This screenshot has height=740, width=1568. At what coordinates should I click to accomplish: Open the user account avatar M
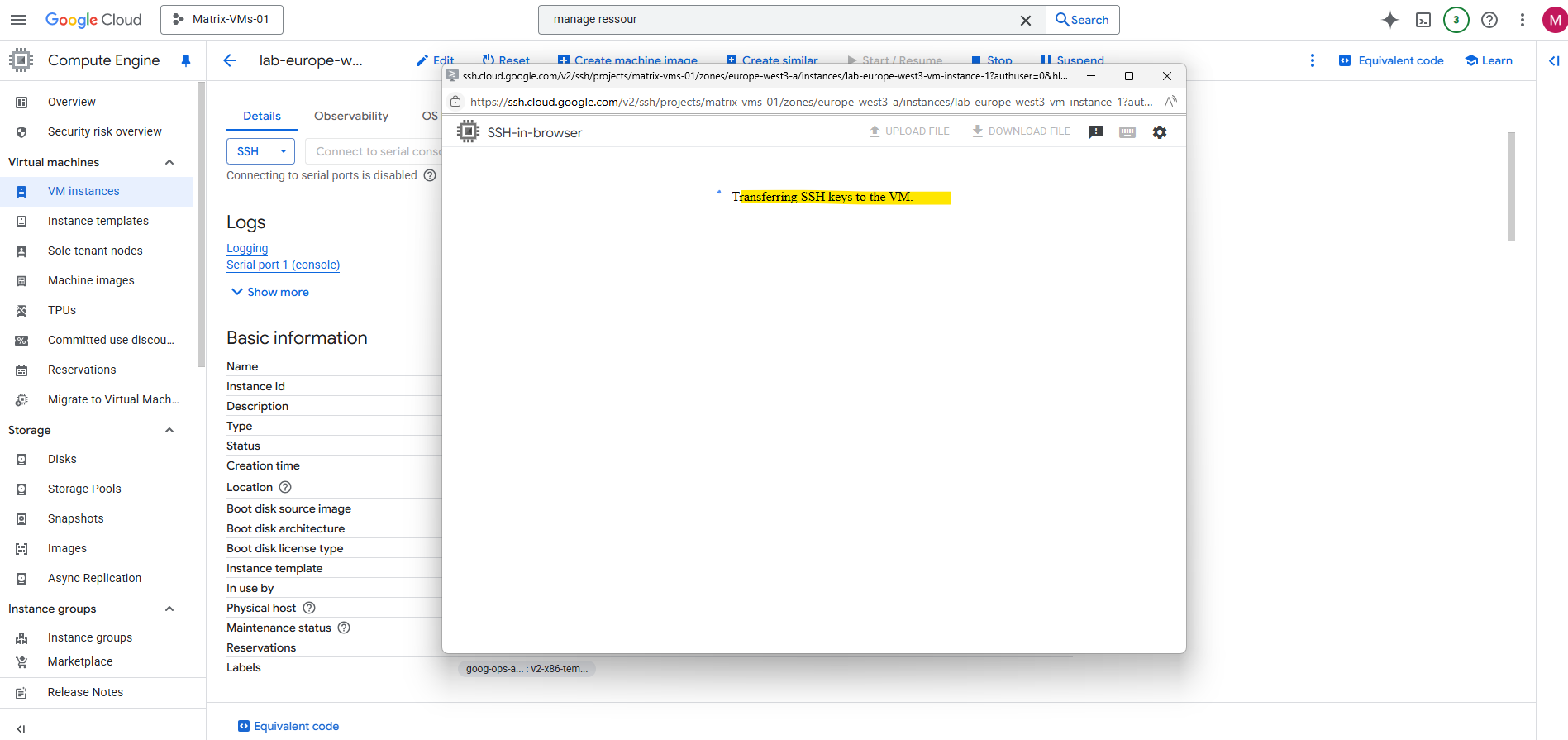click(x=1555, y=20)
